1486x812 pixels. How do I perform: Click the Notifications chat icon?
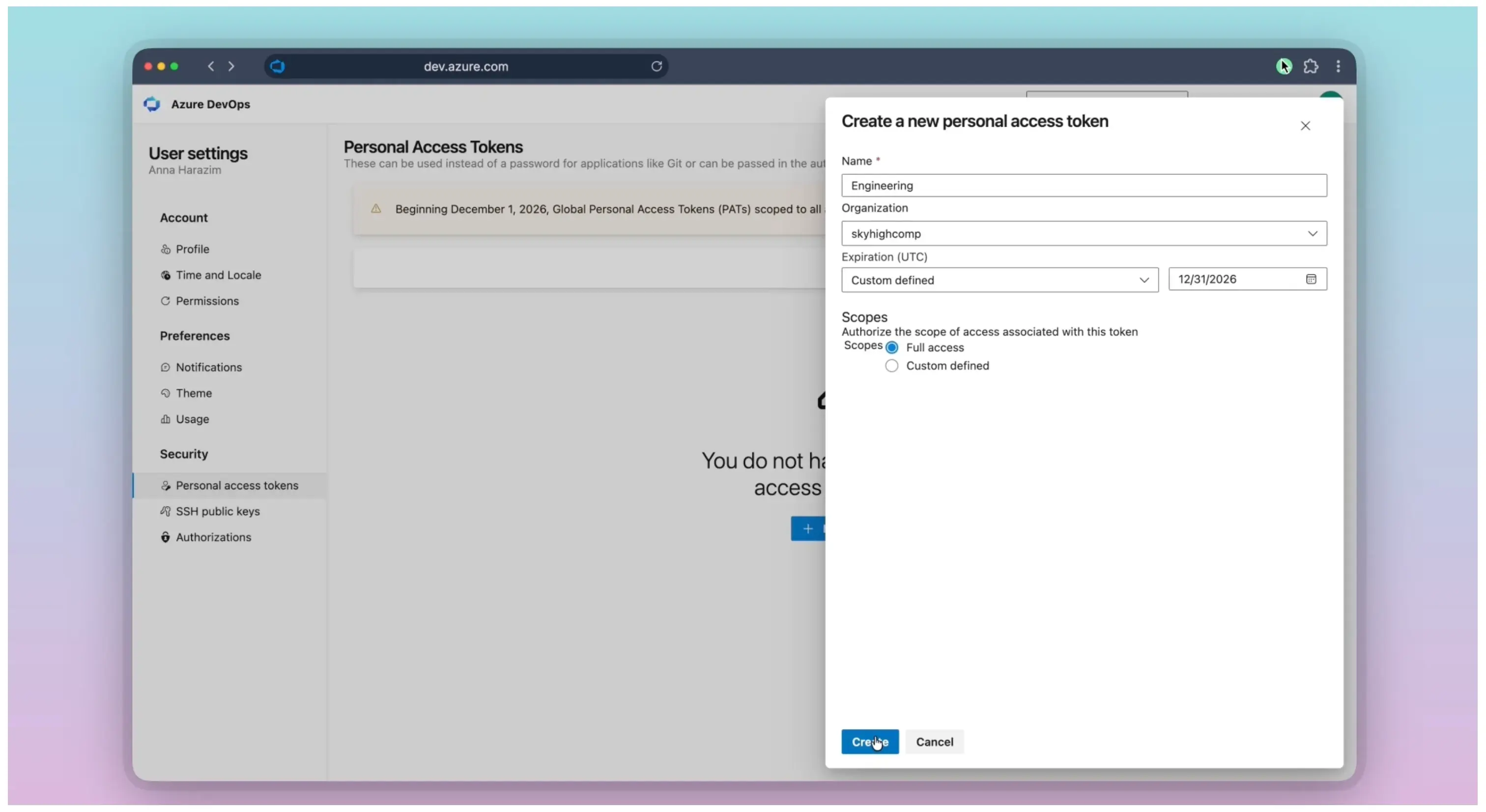pyautogui.click(x=166, y=367)
